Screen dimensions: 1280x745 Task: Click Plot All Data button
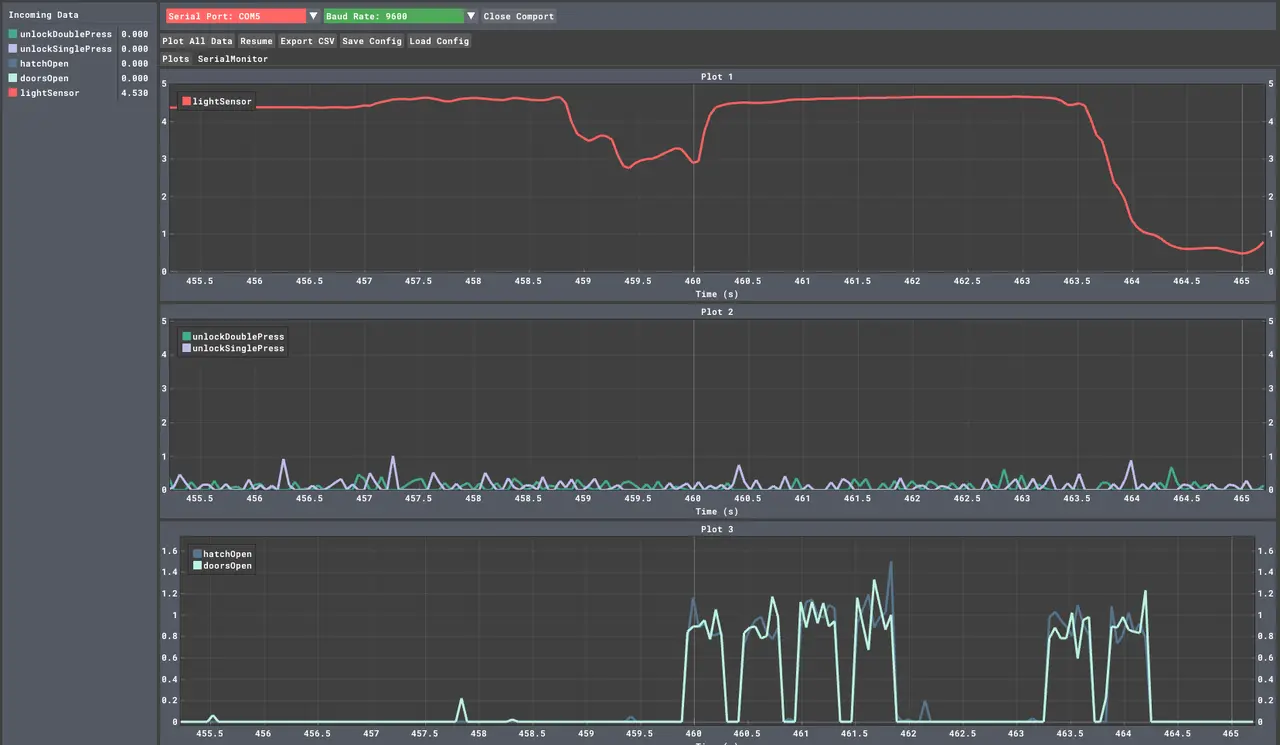point(197,41)
